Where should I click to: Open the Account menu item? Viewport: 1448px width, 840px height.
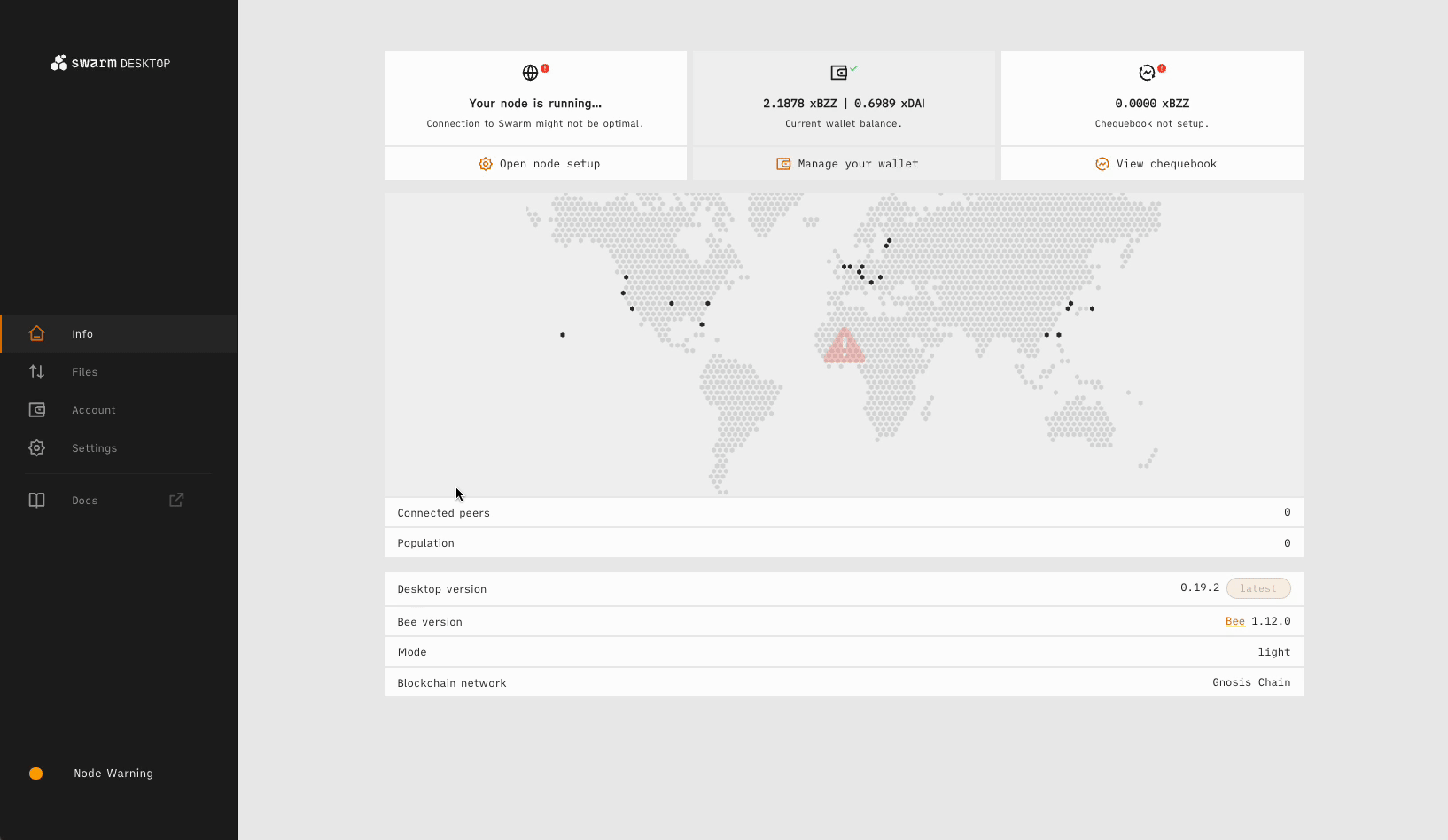pyautogui.click(x=94, y=410)
